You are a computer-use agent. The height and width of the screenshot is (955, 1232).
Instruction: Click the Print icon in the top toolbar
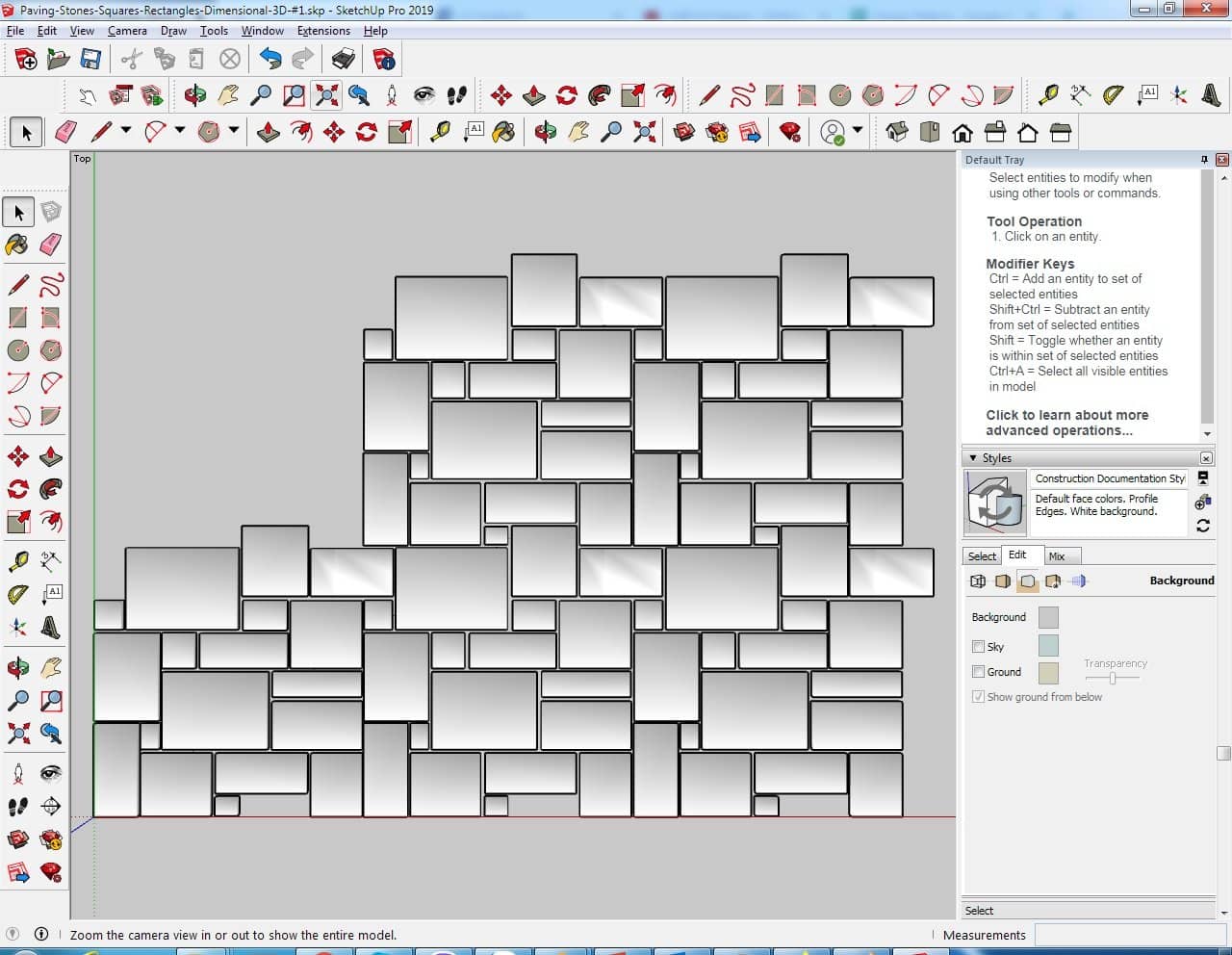coord(344,60)
